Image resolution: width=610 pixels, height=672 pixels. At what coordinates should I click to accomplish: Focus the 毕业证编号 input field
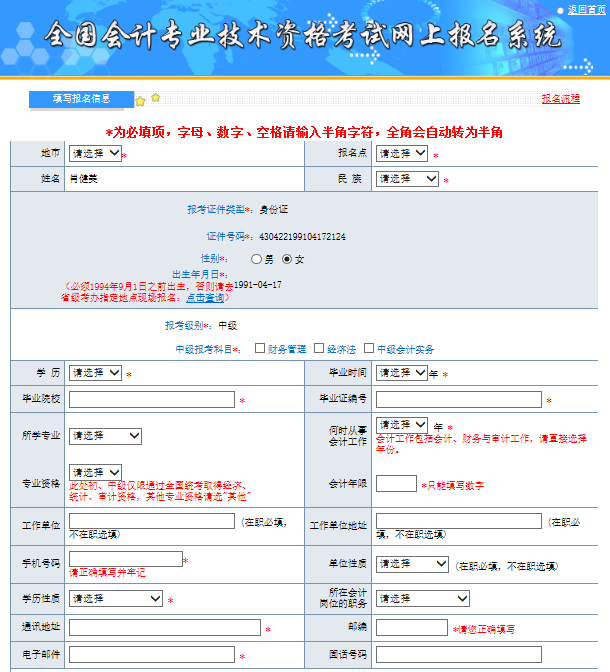459,399
